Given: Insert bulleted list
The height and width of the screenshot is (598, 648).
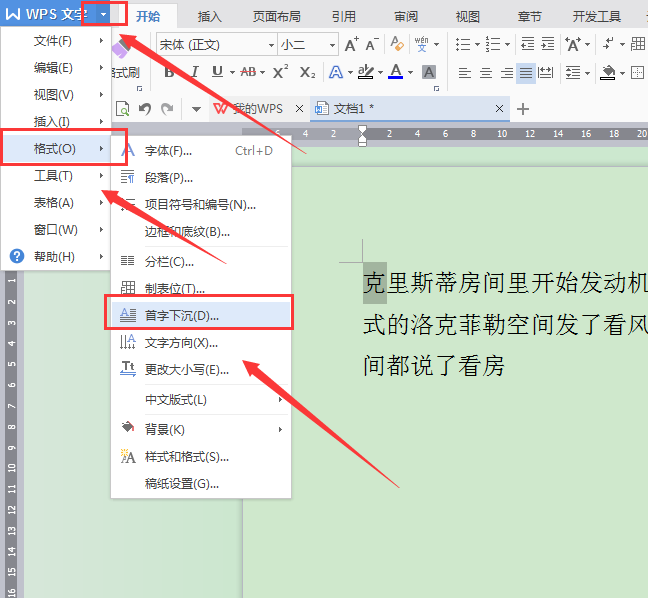Looking at the screenshot, I should (463, 44).
